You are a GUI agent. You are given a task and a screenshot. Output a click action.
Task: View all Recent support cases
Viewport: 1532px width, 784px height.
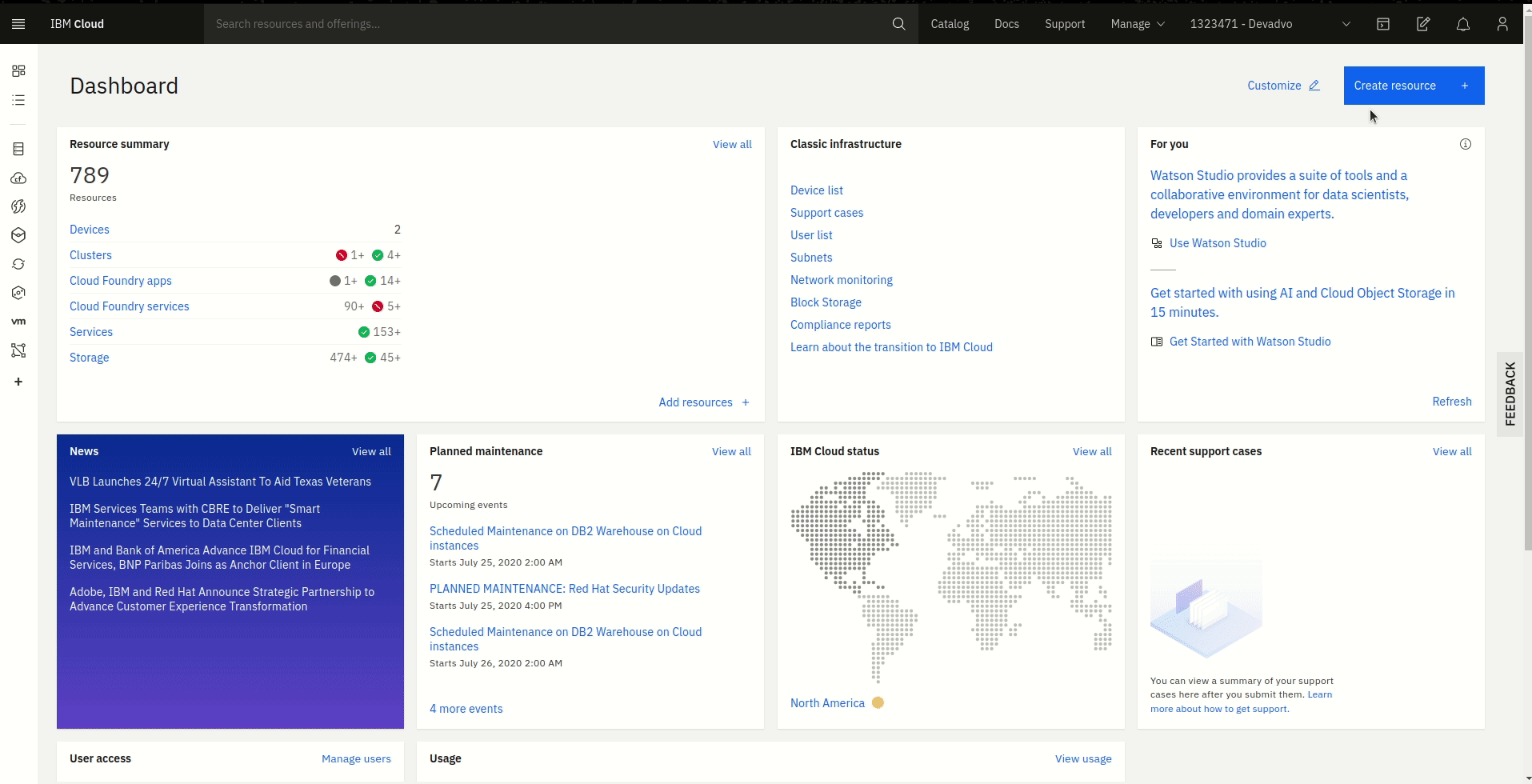(x=1452, y=451)
